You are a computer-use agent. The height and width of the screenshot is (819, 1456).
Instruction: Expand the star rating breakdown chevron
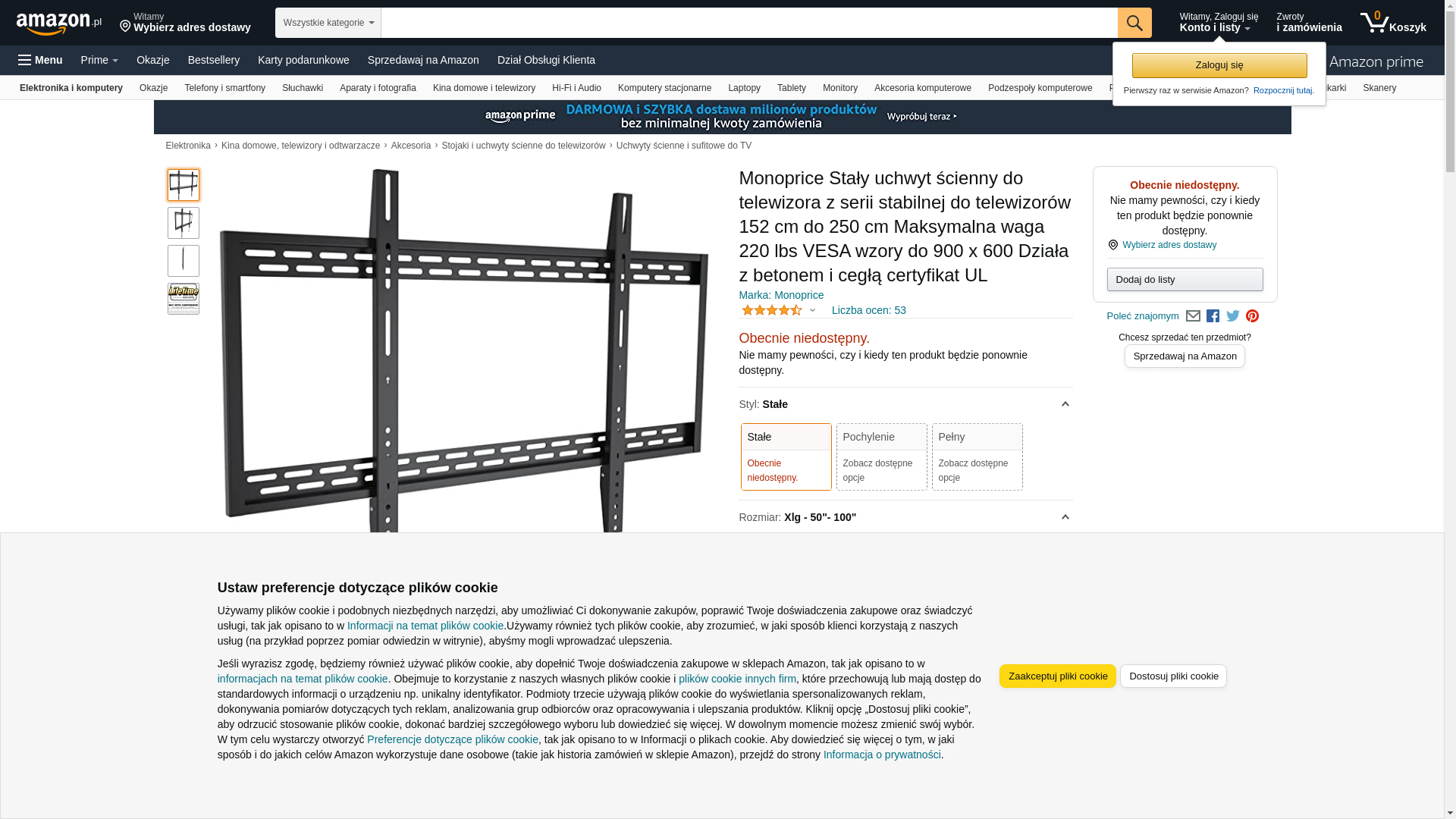tap(812, 310)
